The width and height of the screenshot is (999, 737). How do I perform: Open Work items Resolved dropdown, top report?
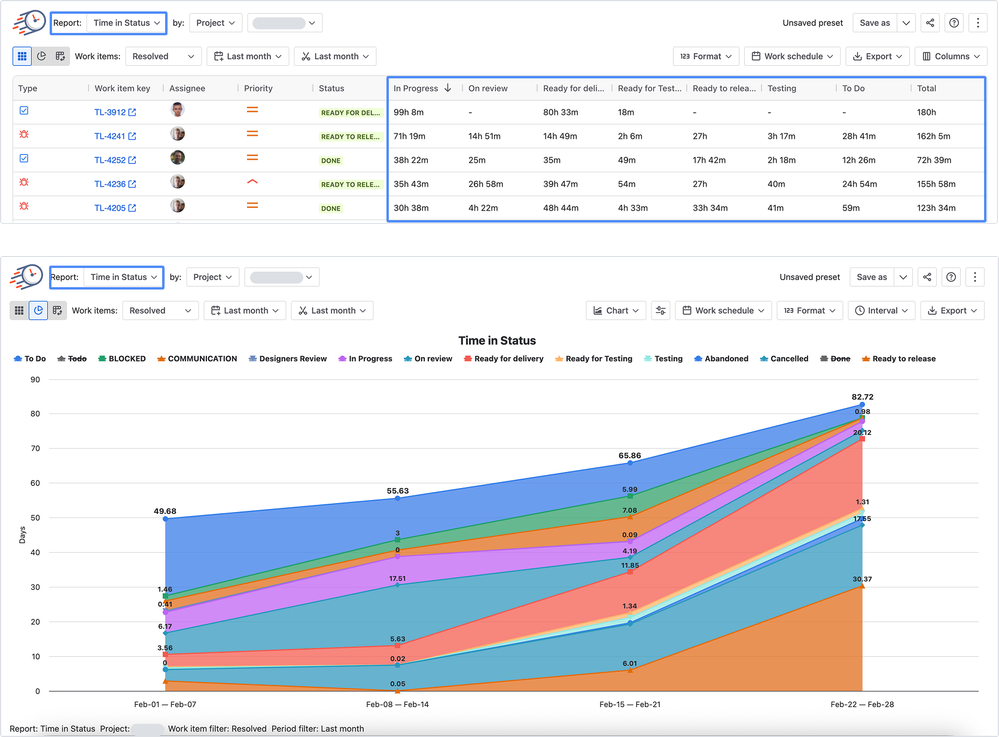(163, 56)
